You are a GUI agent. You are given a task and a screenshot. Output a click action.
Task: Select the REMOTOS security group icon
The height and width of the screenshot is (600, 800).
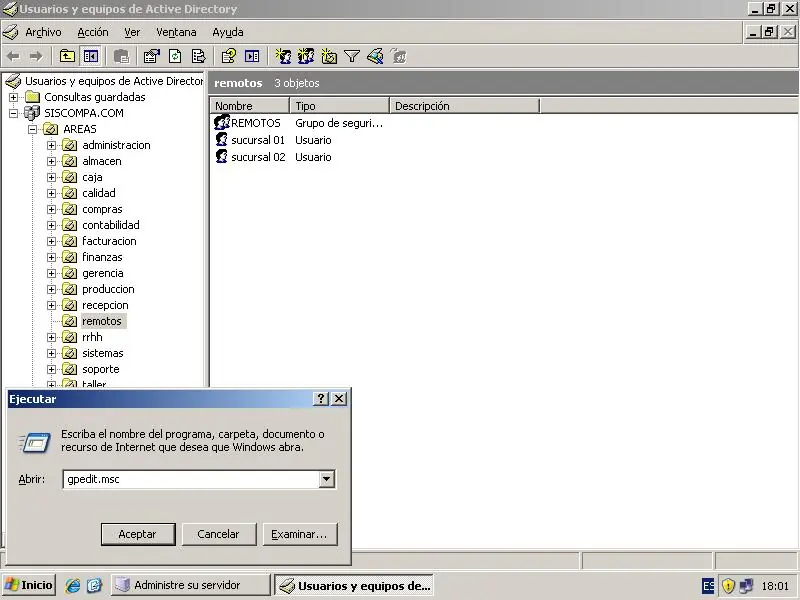point(222,122)
